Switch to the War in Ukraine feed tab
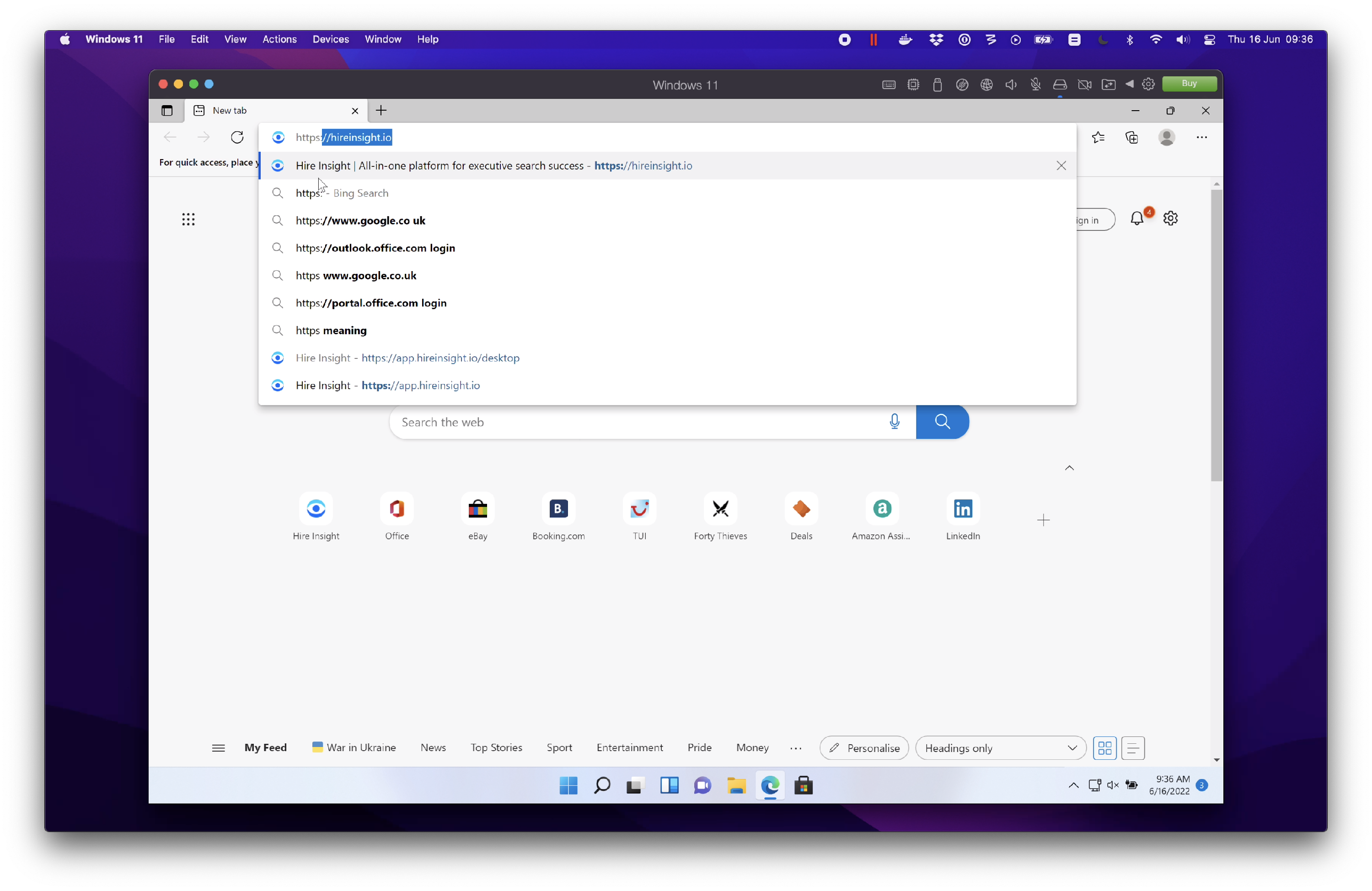 tap(354, 747)
